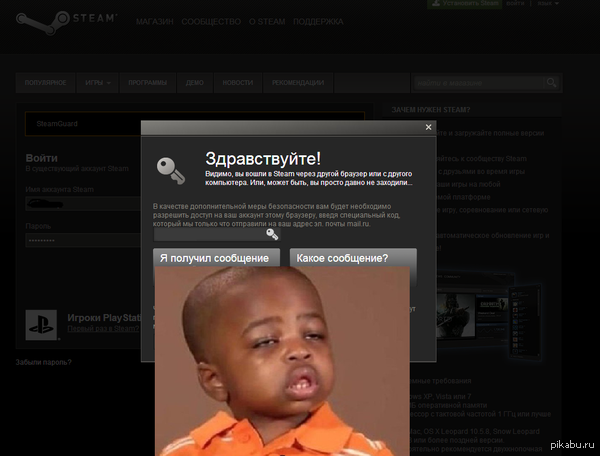Expand the язык language dropdown

click(548, 3)
